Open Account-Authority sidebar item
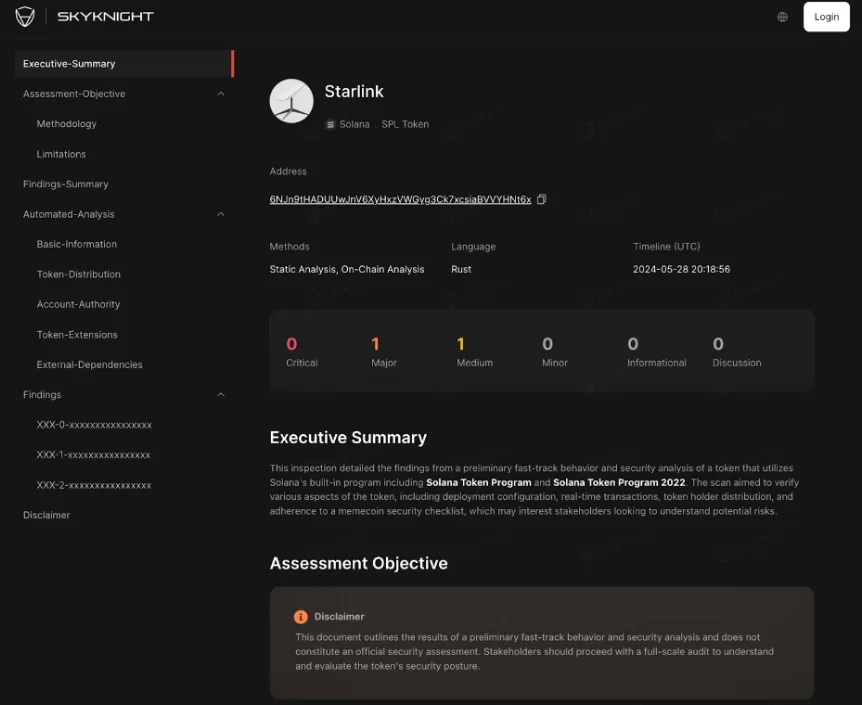The image size is (862, 705). (78, 304)
